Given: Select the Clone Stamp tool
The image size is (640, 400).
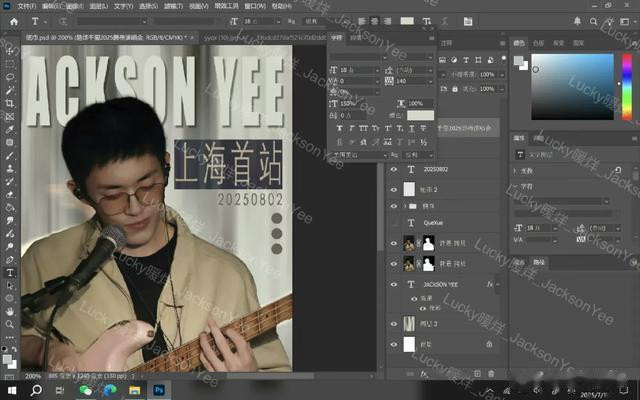Looking at the screenshot, I should 9,169.
